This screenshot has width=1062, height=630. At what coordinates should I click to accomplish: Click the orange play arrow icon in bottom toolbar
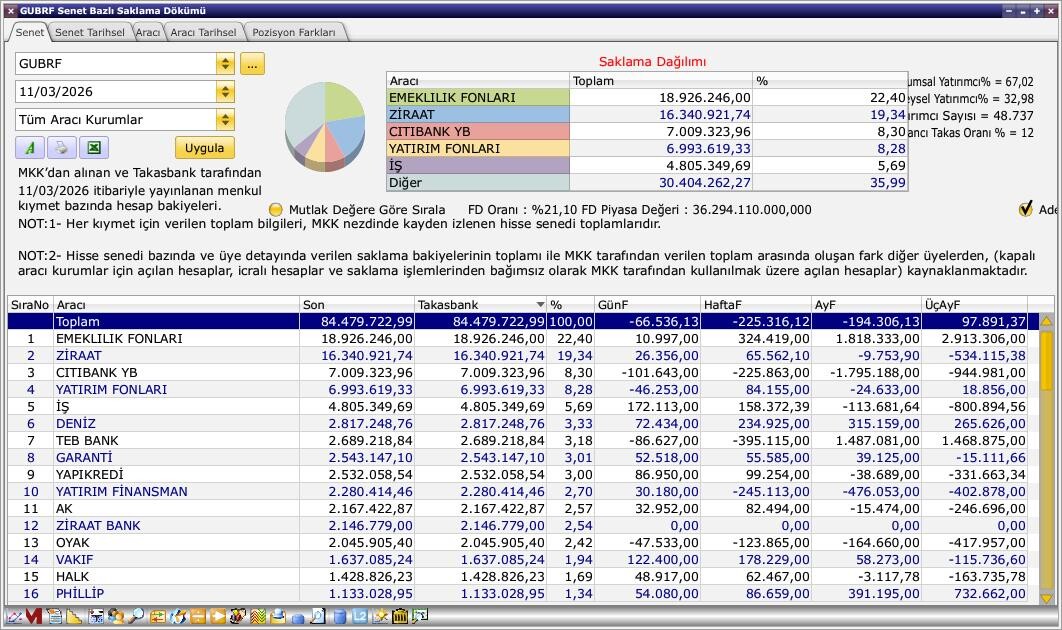(x=218, y=617)
